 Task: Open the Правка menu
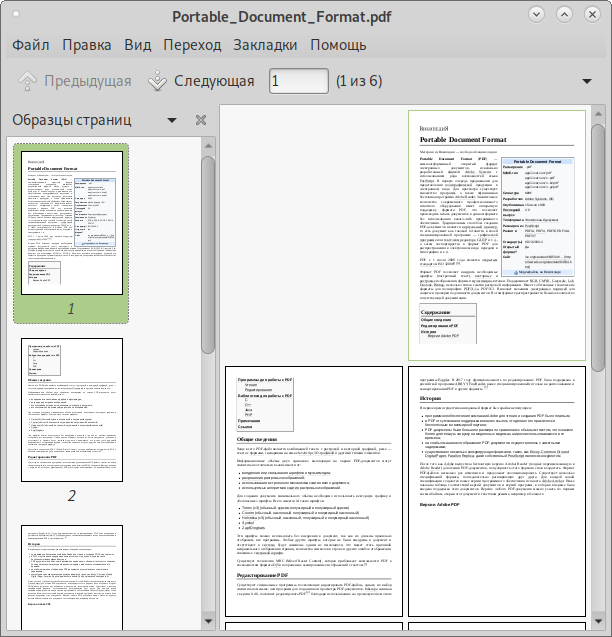[87, 45]
